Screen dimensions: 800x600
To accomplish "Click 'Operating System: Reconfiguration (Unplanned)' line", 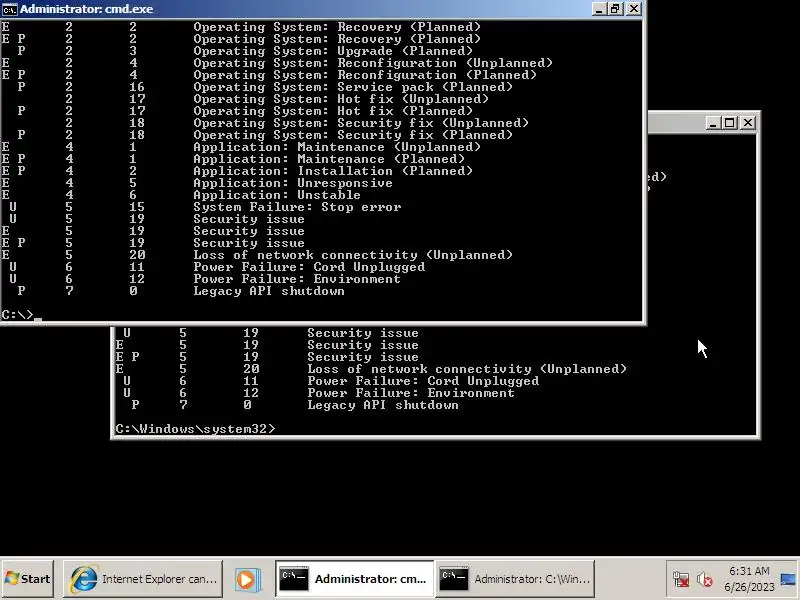I will tap(372, 63).
